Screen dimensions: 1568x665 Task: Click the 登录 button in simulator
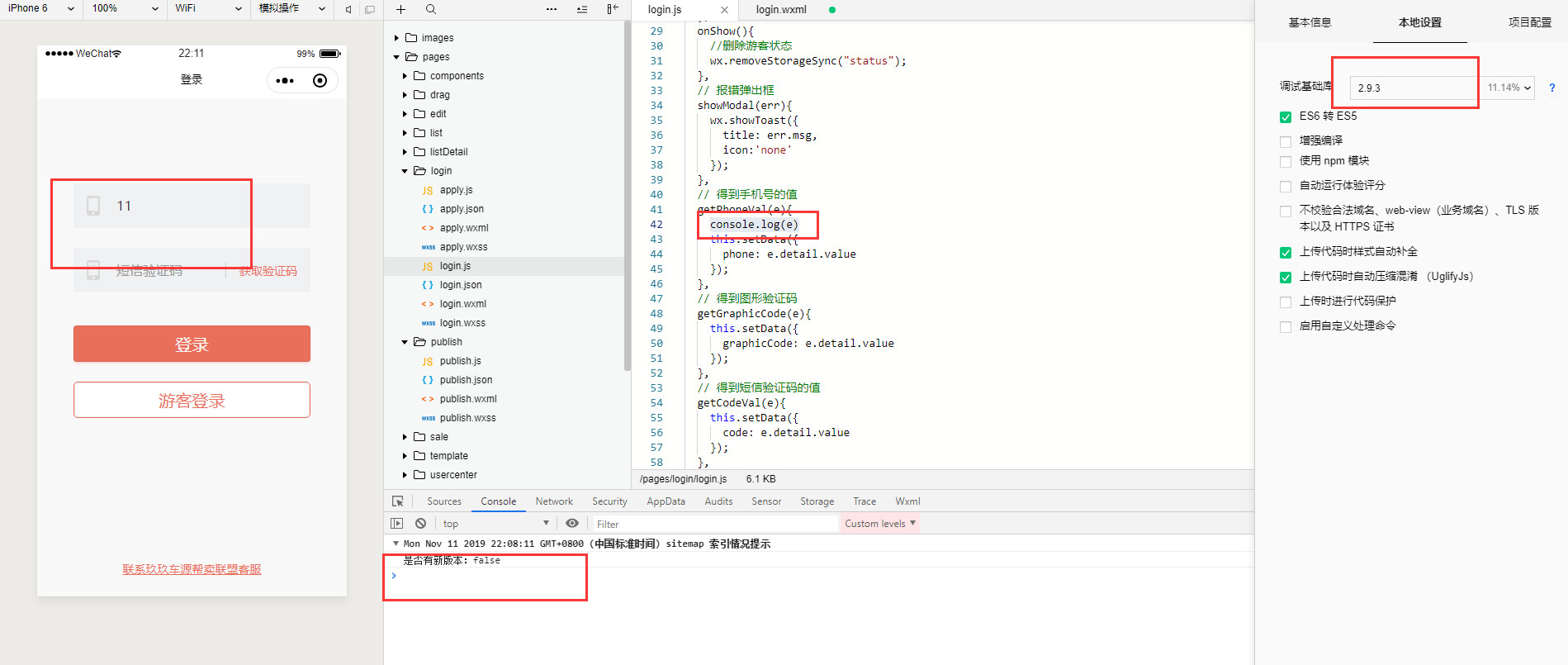click(192, 344)
